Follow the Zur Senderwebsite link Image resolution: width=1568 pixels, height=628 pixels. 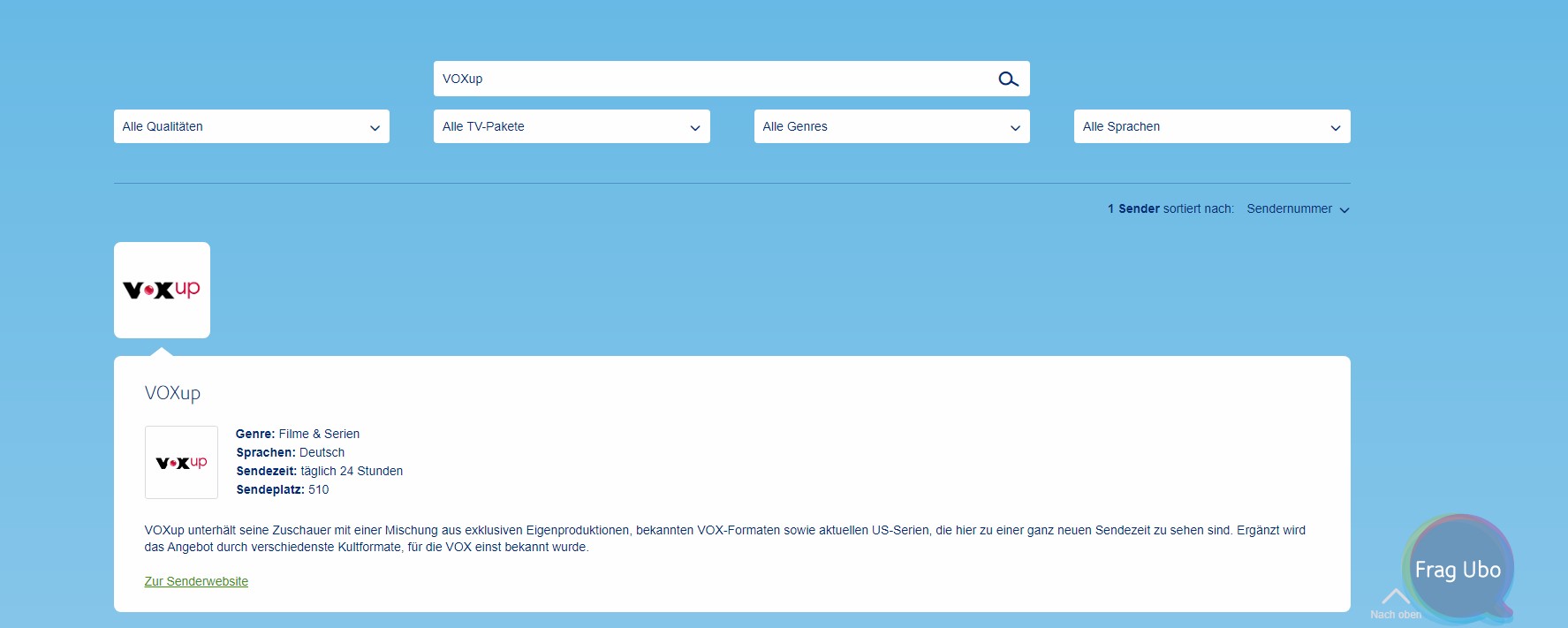click(x=196, y=581)
